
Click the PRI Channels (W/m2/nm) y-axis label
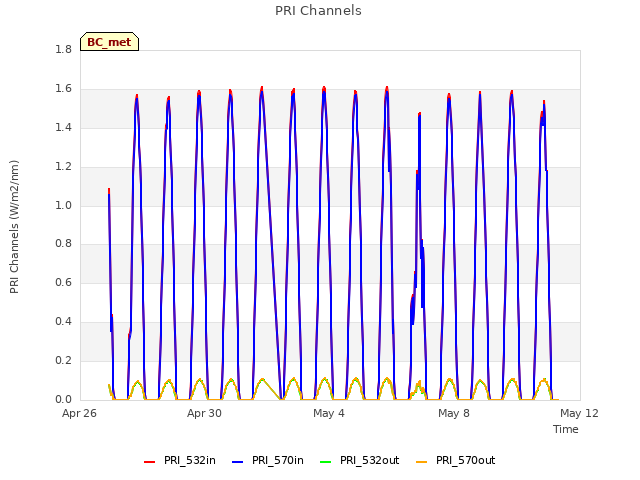tap(14, 227)
